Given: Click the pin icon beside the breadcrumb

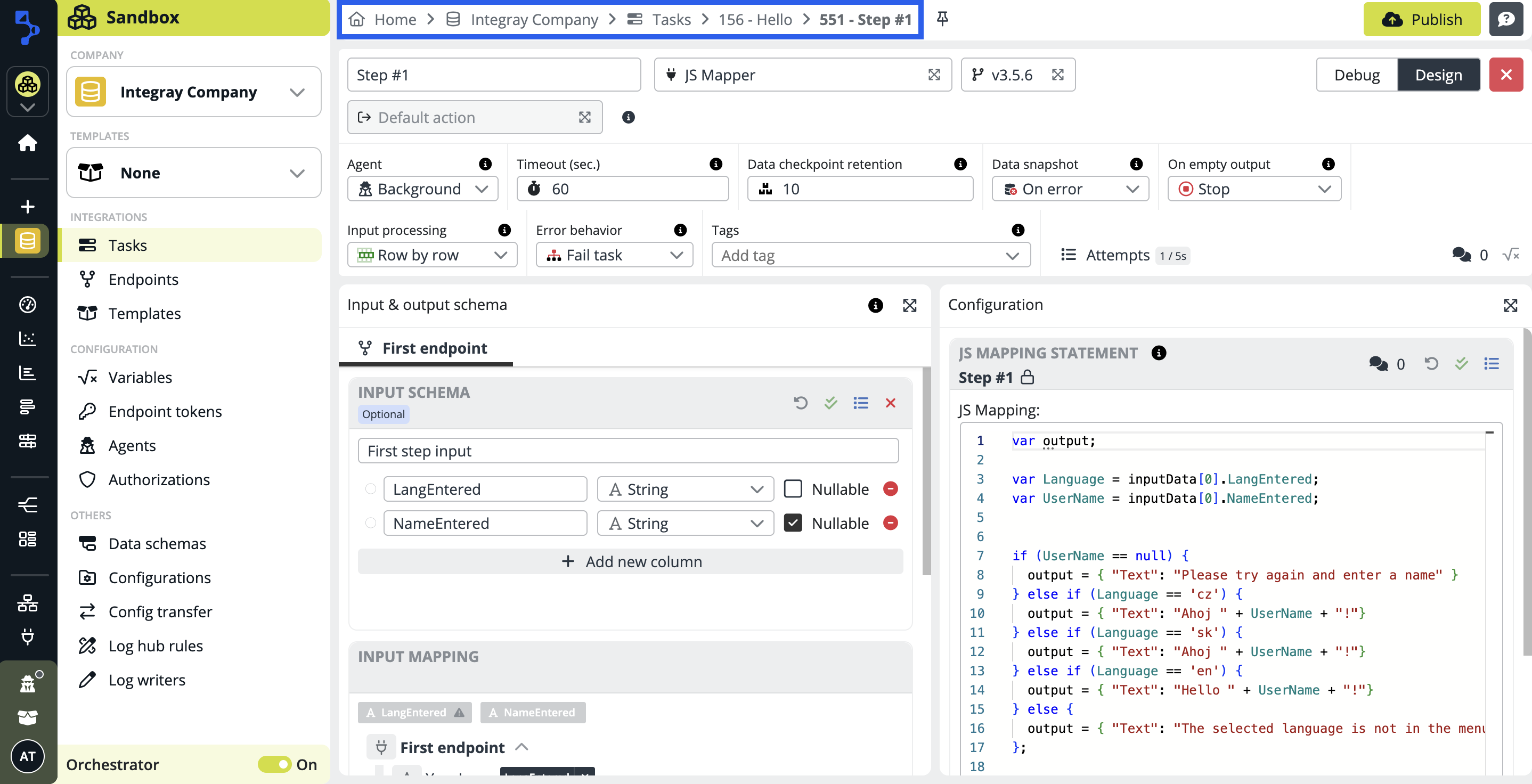Looking at the screenshot, I should 942,19.
